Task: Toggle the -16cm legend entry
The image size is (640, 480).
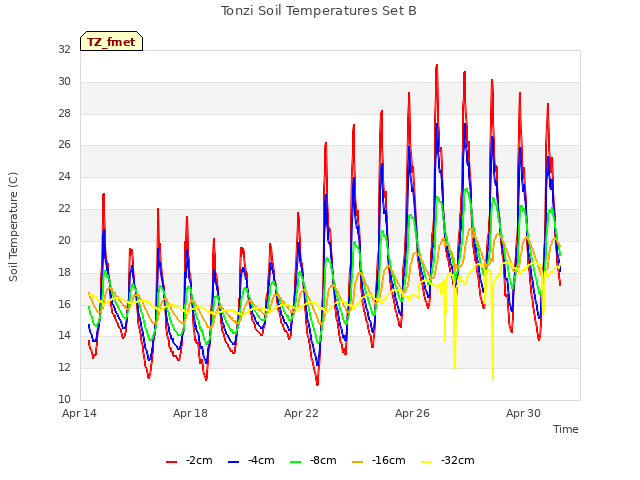Action: coord(378,461)
